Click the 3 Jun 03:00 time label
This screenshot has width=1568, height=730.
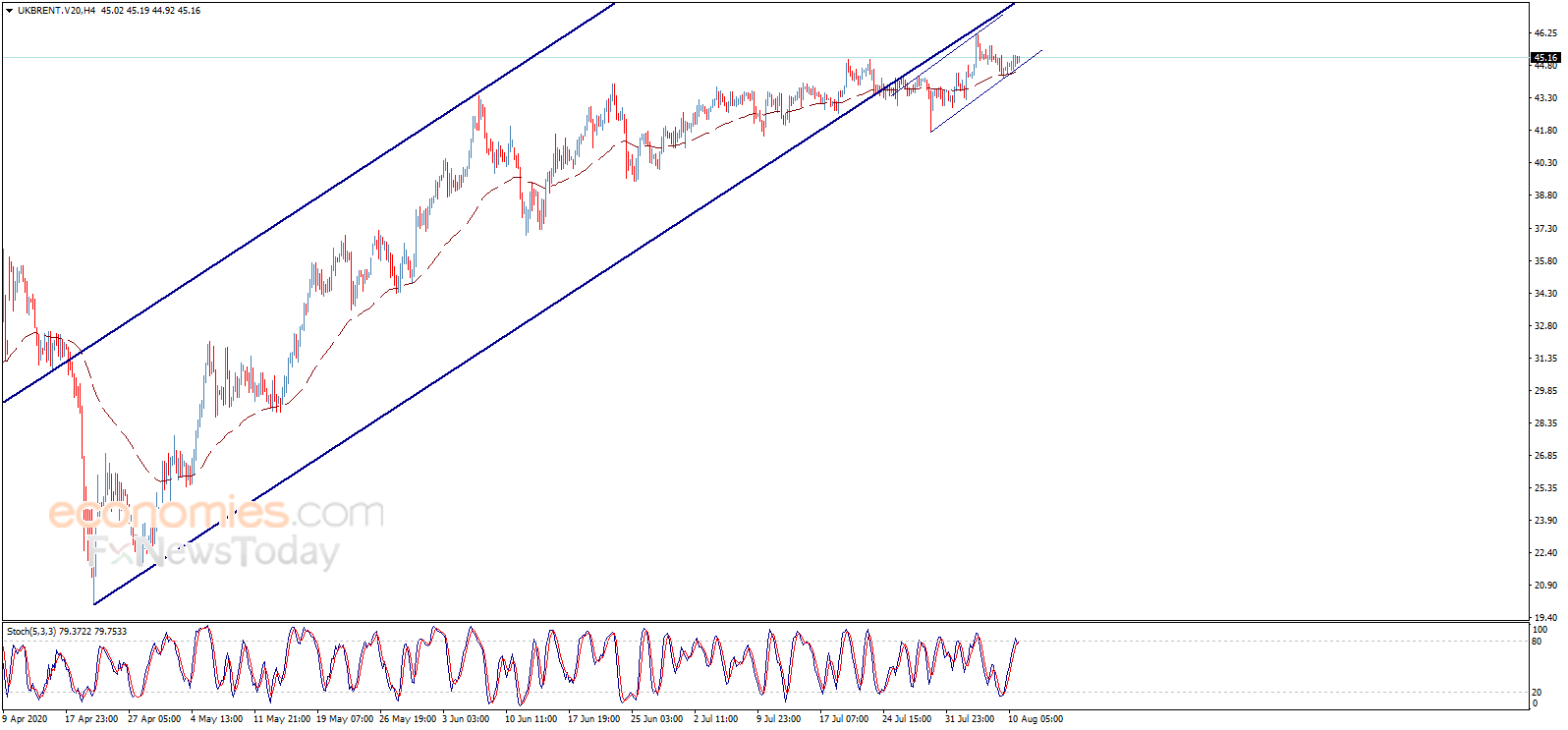click(466, 719)
